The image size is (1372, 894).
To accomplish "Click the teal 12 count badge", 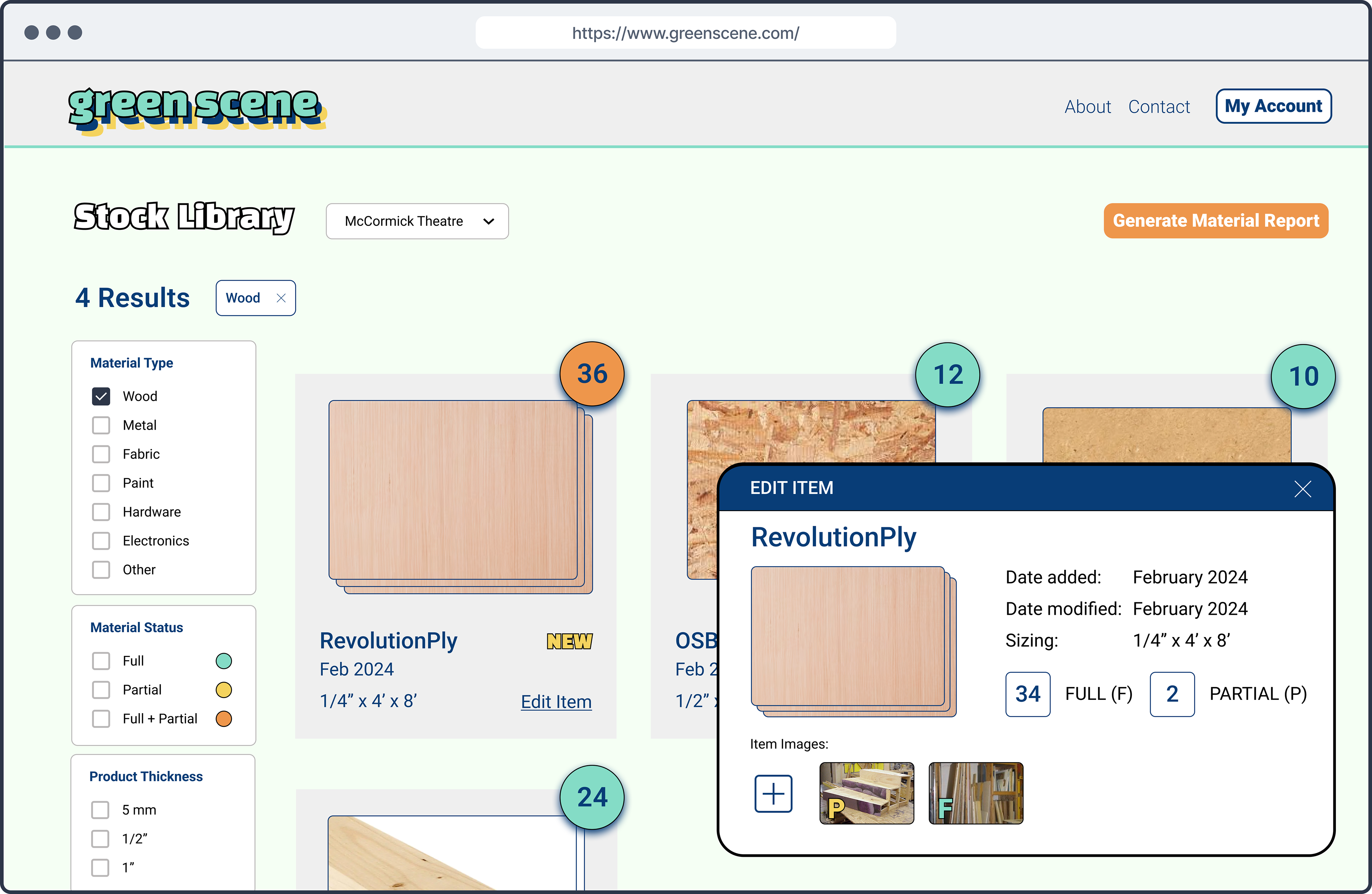I will tap(948, 375).
